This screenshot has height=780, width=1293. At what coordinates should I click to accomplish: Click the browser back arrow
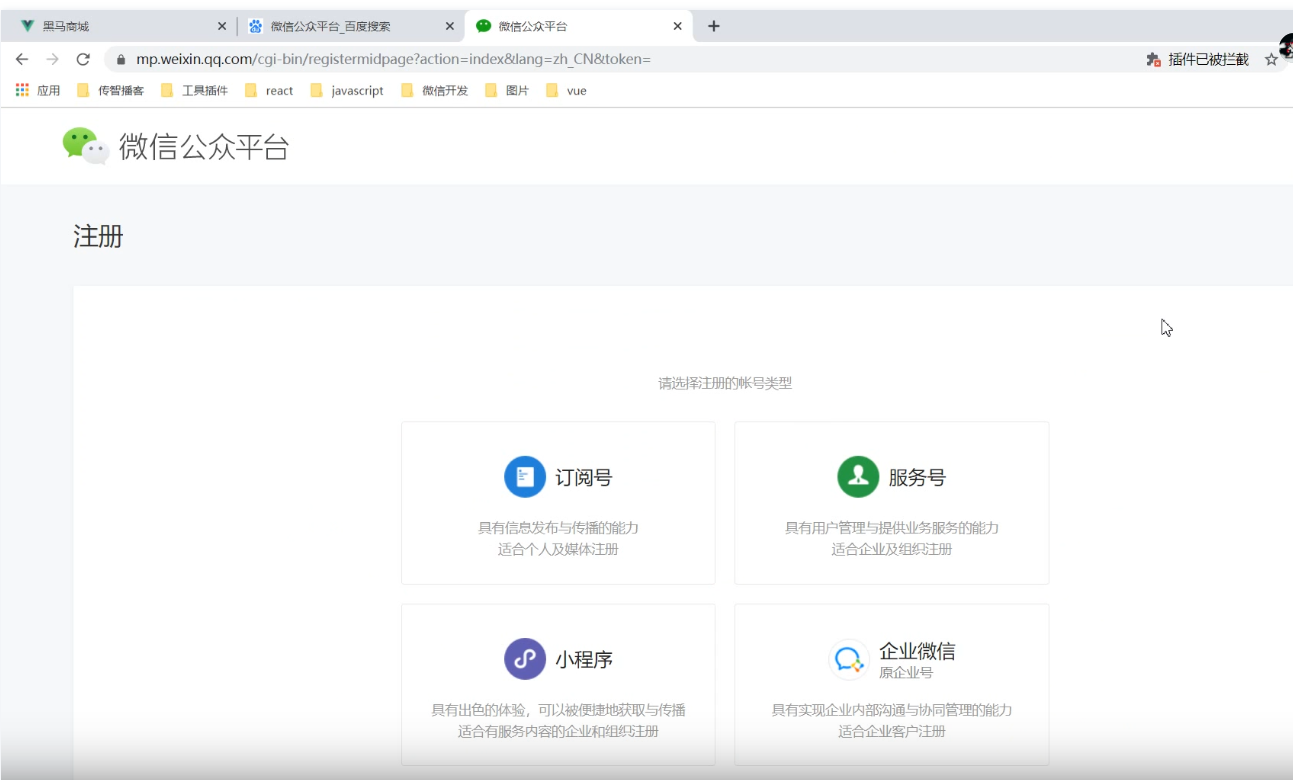[20, 59]
